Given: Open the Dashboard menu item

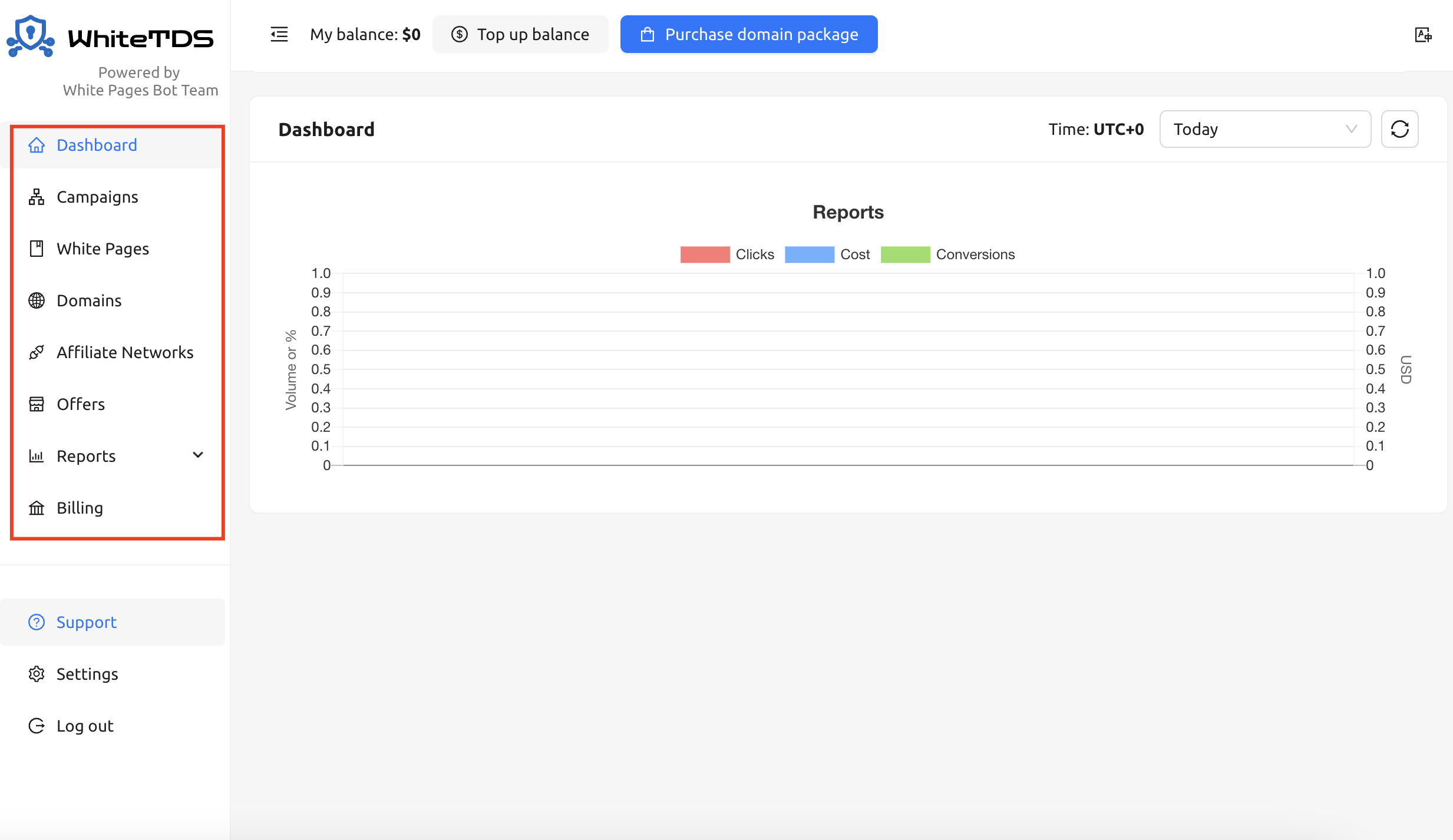Looking at the screenshot, I should coord(113,145).
